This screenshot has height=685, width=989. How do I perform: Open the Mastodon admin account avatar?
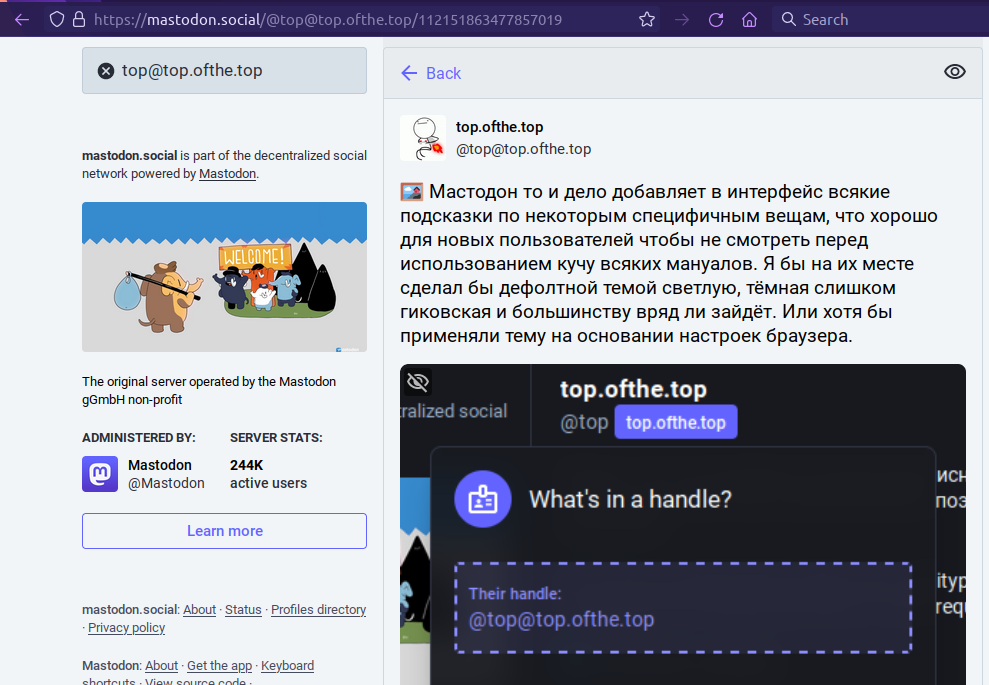pyautogui.click(x=100, y=474)
